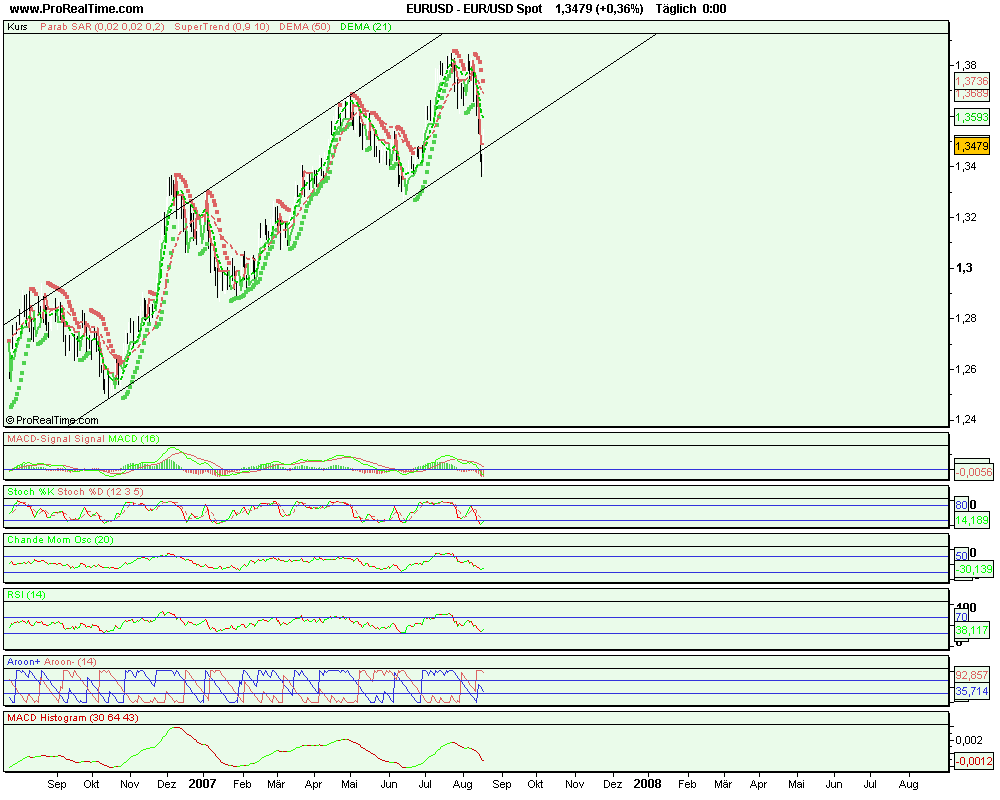Select the Parab SAR (0,02 0,02 0,2) label
Image resolution: width=1000 pixels, height=800 pixels.
(102, 27)
